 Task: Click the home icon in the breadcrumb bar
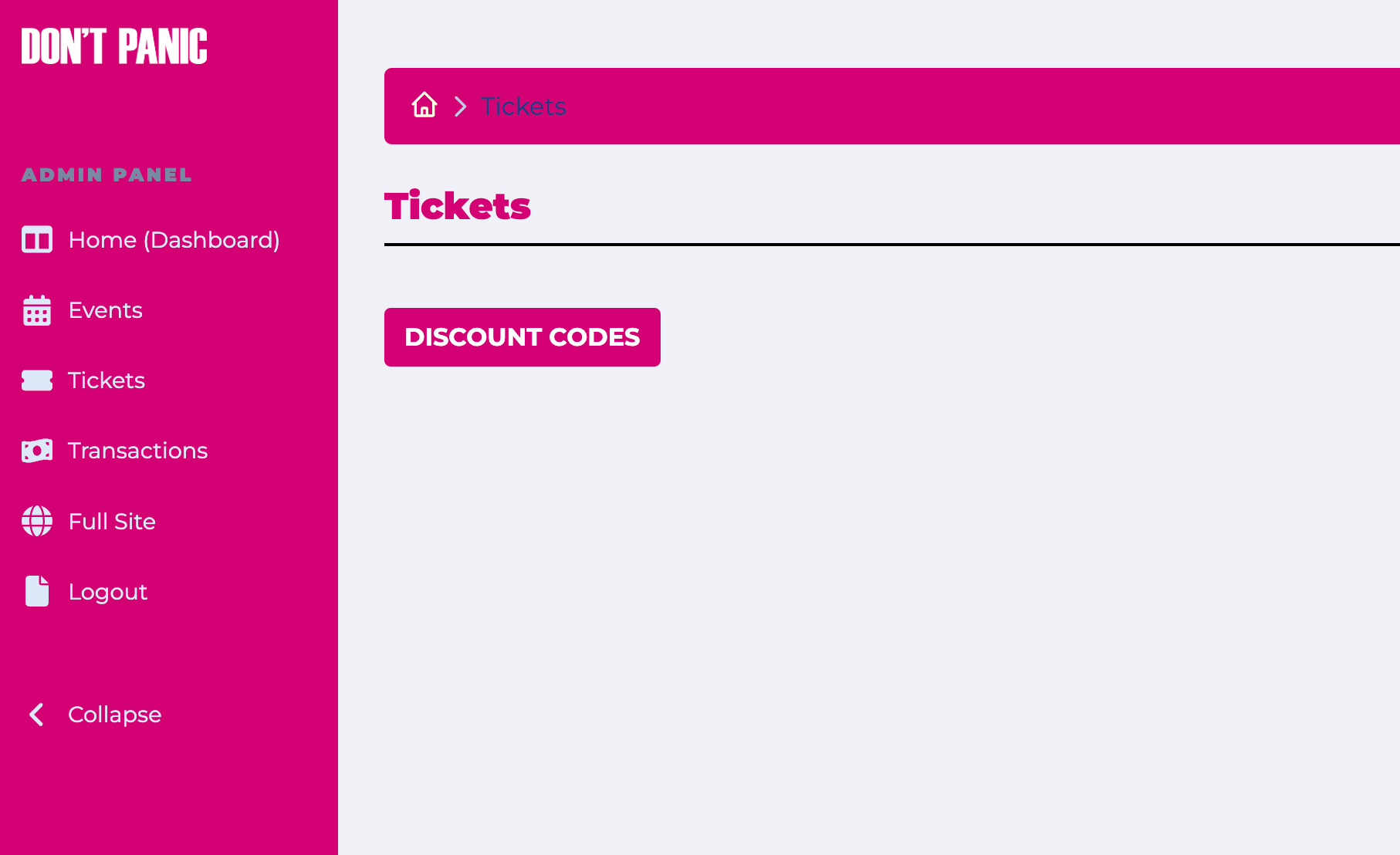click(x=424, y=106)
